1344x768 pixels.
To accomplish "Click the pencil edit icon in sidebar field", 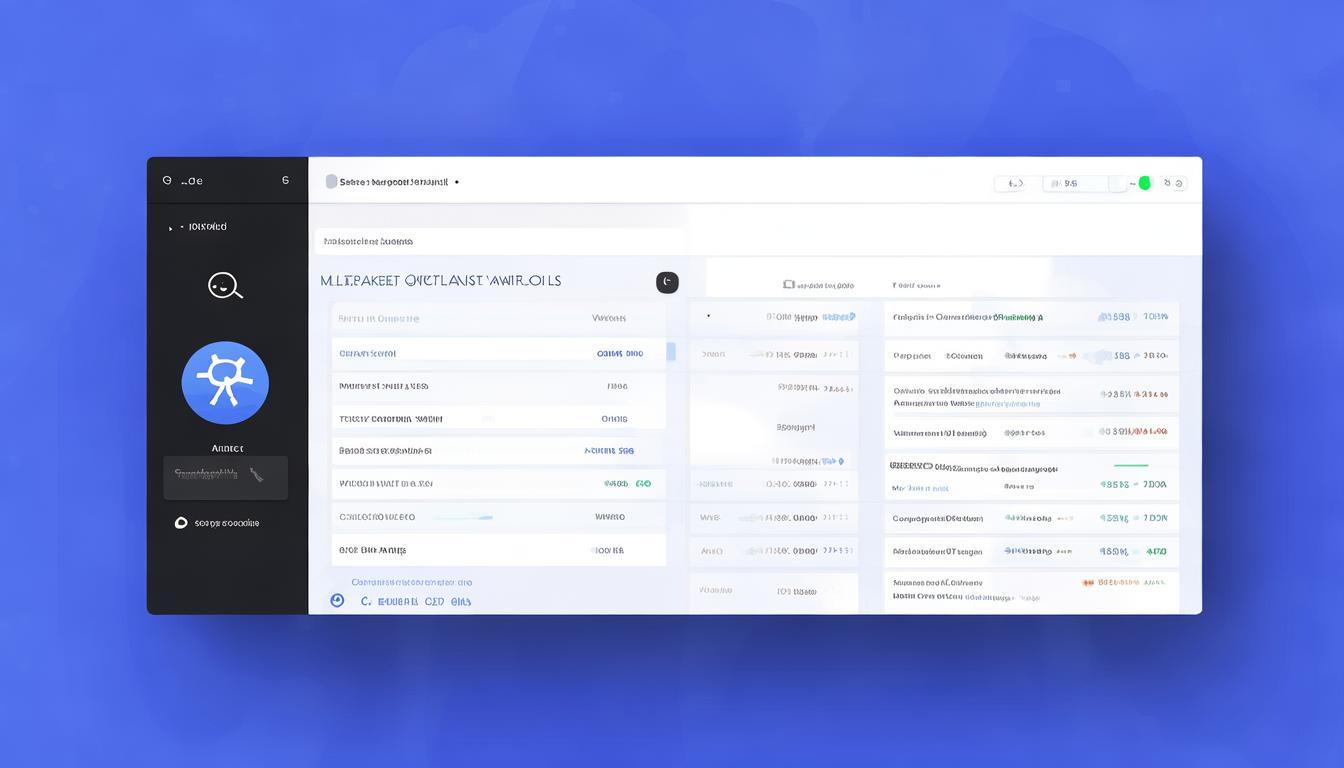I will coord(257,475).
